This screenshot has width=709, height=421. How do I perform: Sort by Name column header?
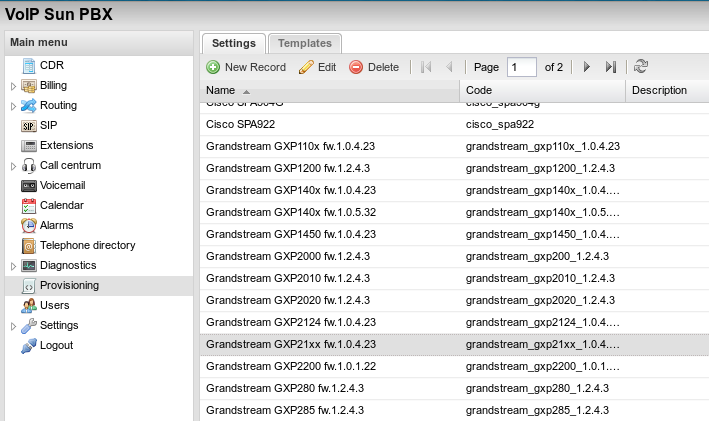click(x=330, y=90)
